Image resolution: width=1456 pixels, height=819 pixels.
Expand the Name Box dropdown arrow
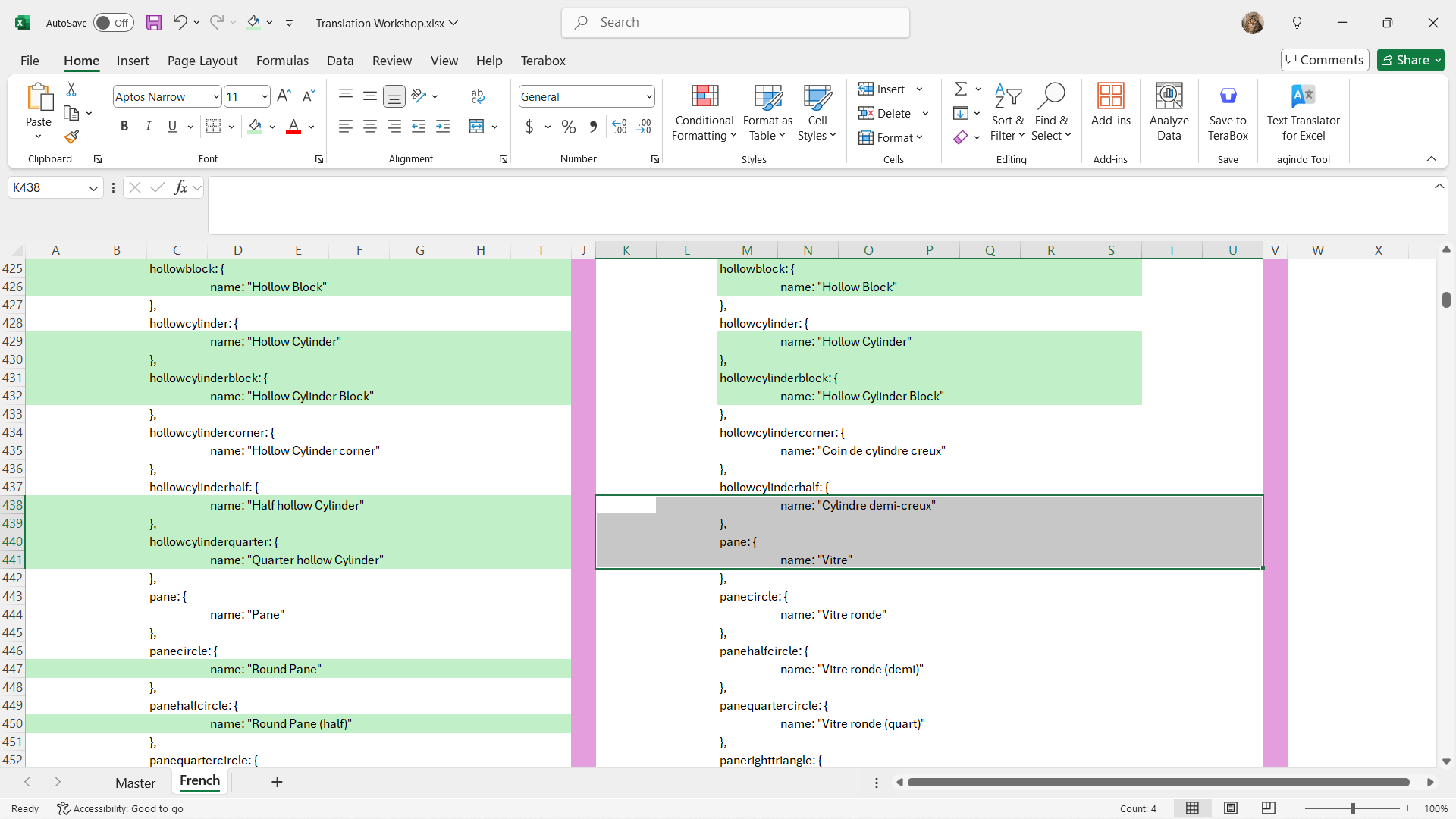pos(93,188)
